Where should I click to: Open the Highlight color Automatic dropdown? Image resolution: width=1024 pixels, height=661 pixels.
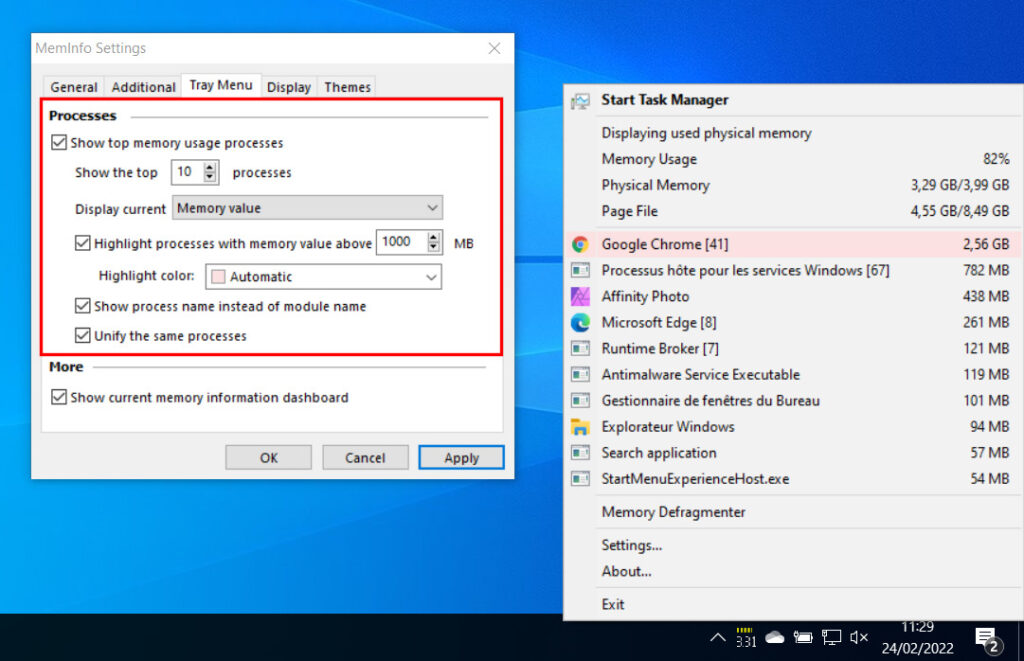click(323, 276)
